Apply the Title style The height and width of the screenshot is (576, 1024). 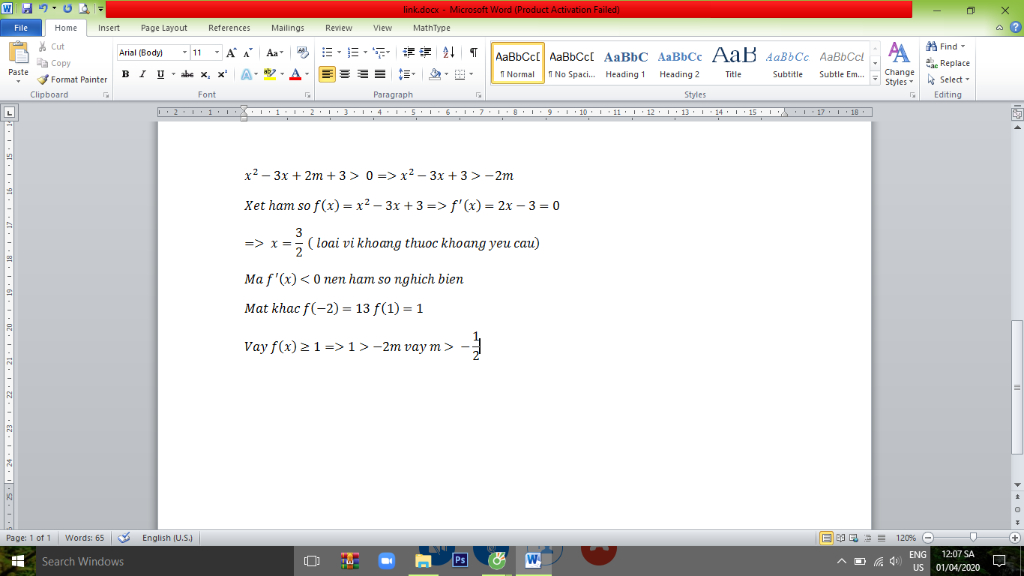point(733,63)
